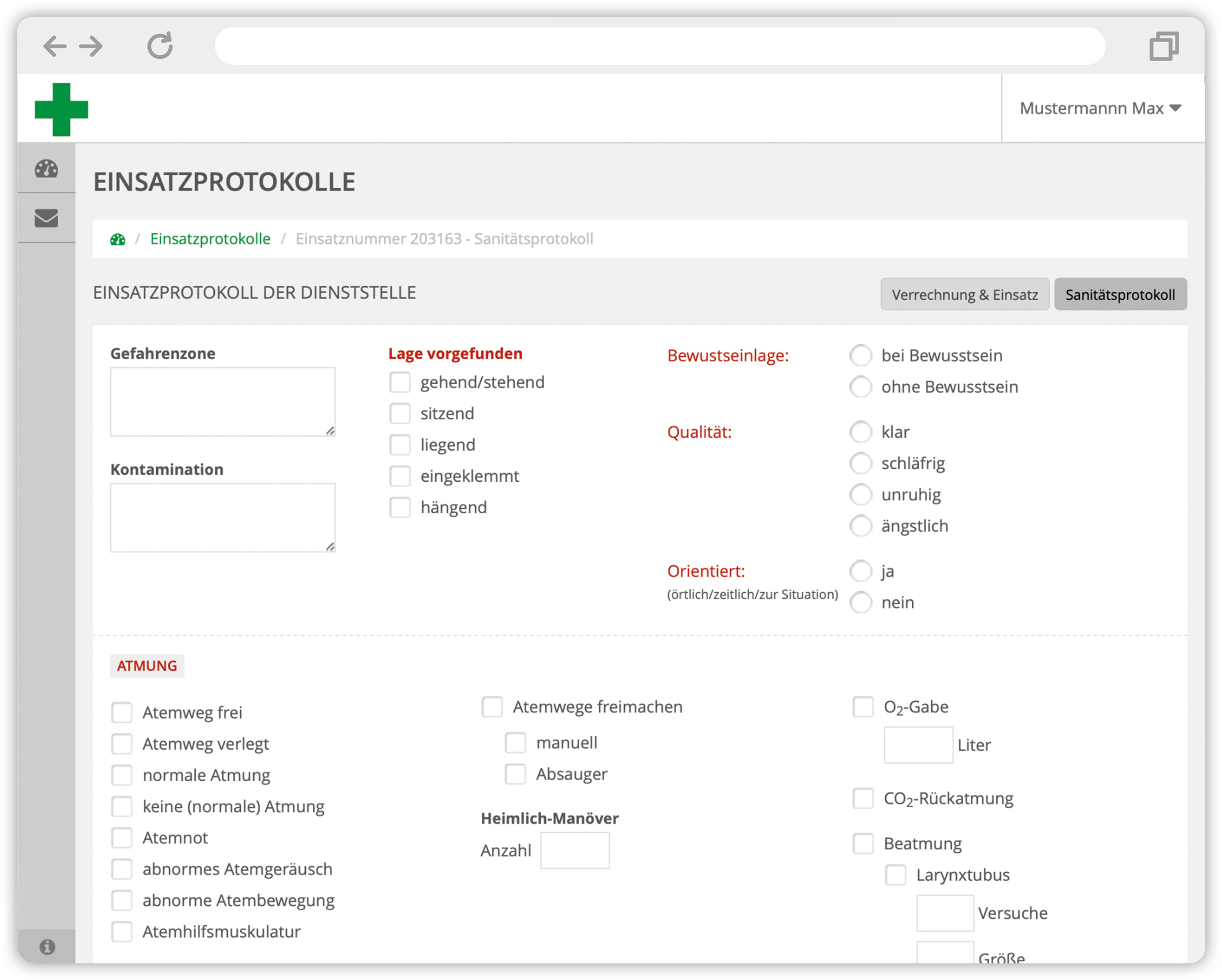Click the browser back arrow
1222x980 pixels.
coord(55,46)
